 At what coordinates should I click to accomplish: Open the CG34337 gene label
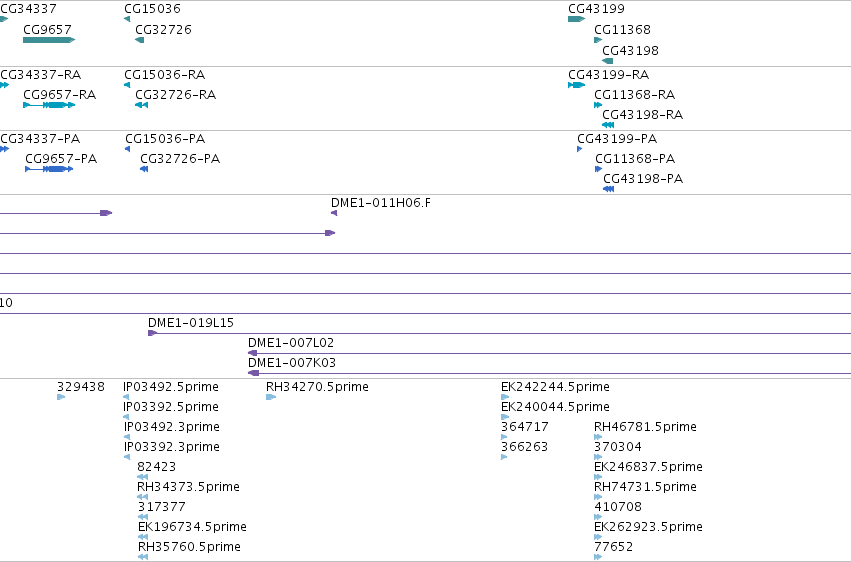[28, 9]
